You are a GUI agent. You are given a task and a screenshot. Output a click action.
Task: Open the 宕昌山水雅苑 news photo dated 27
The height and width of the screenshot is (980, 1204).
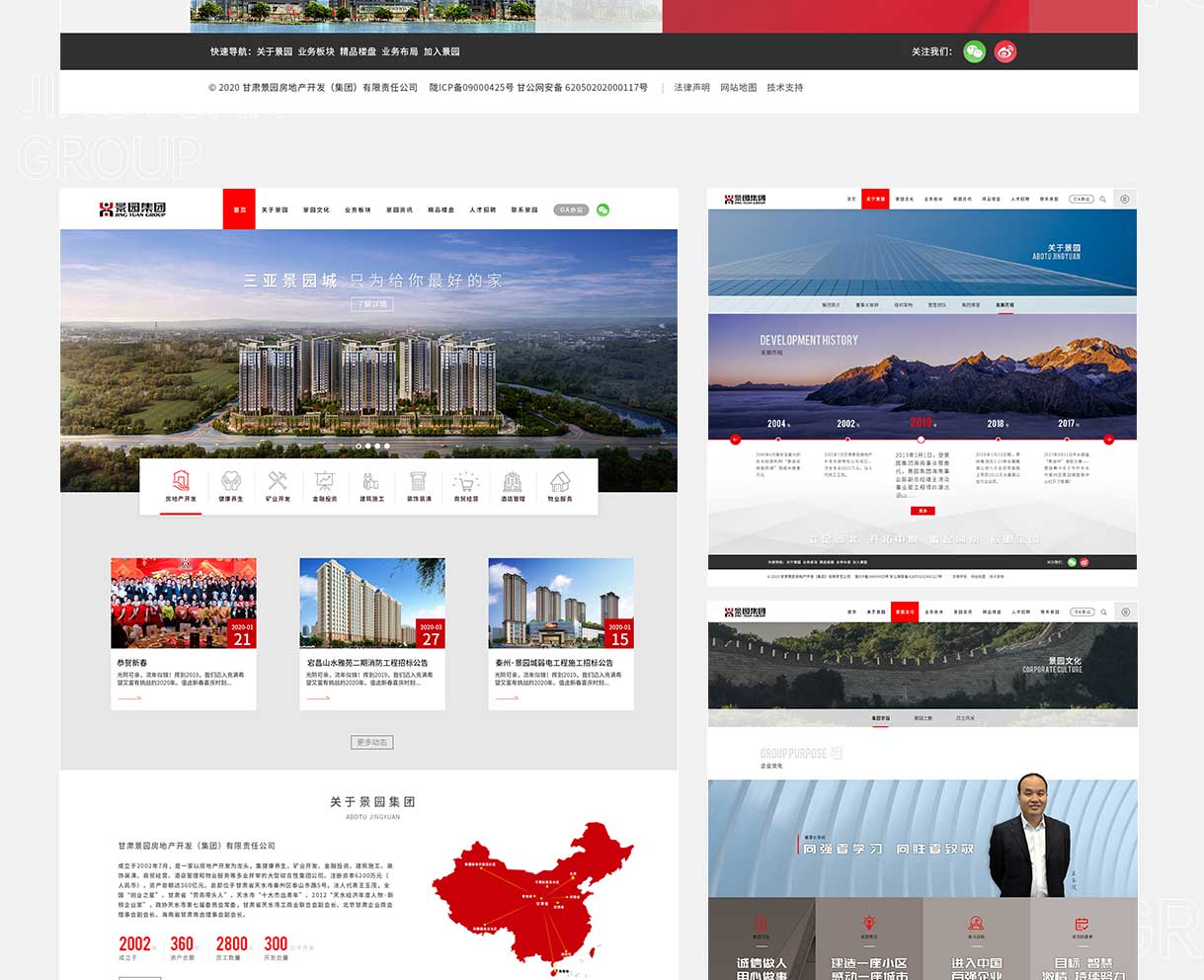(372, 604)
